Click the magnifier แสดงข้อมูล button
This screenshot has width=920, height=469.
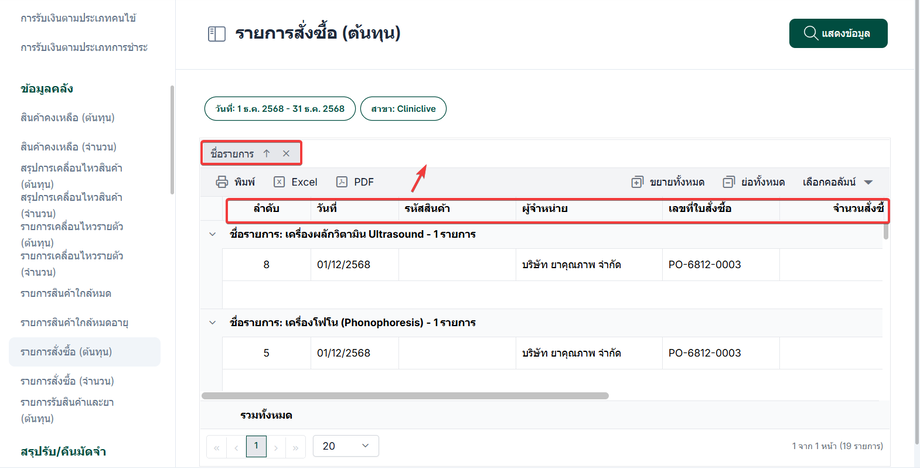(838, 33)
